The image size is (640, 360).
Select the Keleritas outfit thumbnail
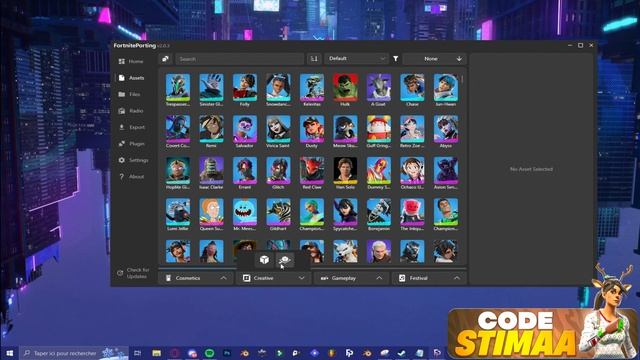[312, 88]
